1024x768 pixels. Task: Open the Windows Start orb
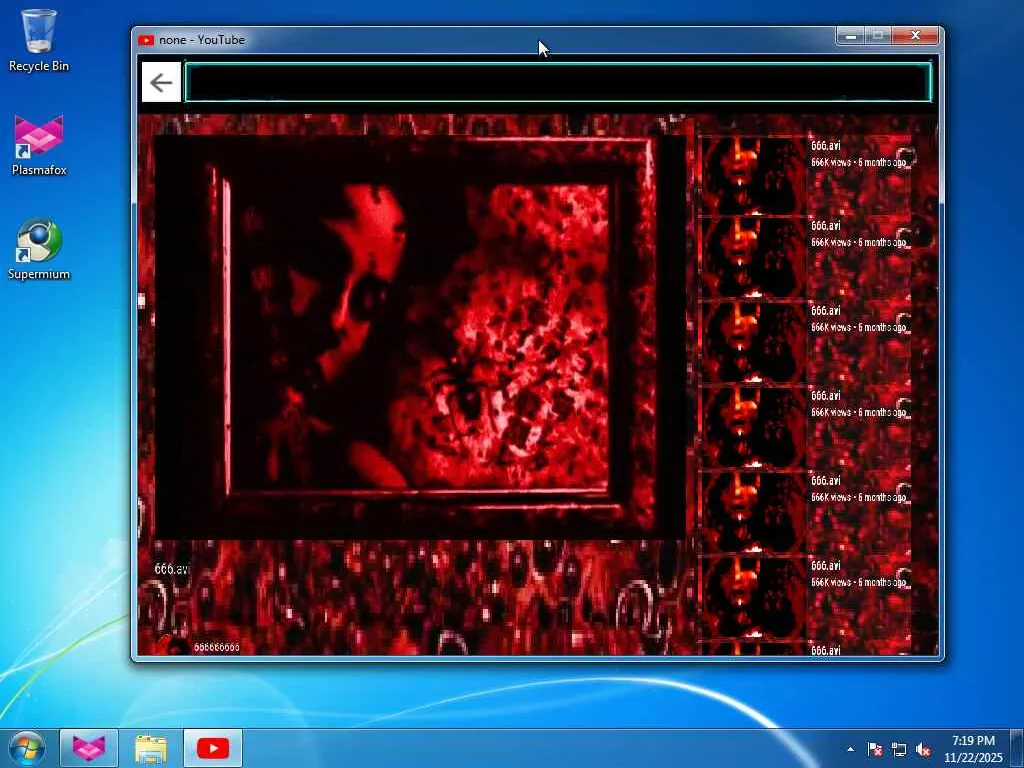27,748
